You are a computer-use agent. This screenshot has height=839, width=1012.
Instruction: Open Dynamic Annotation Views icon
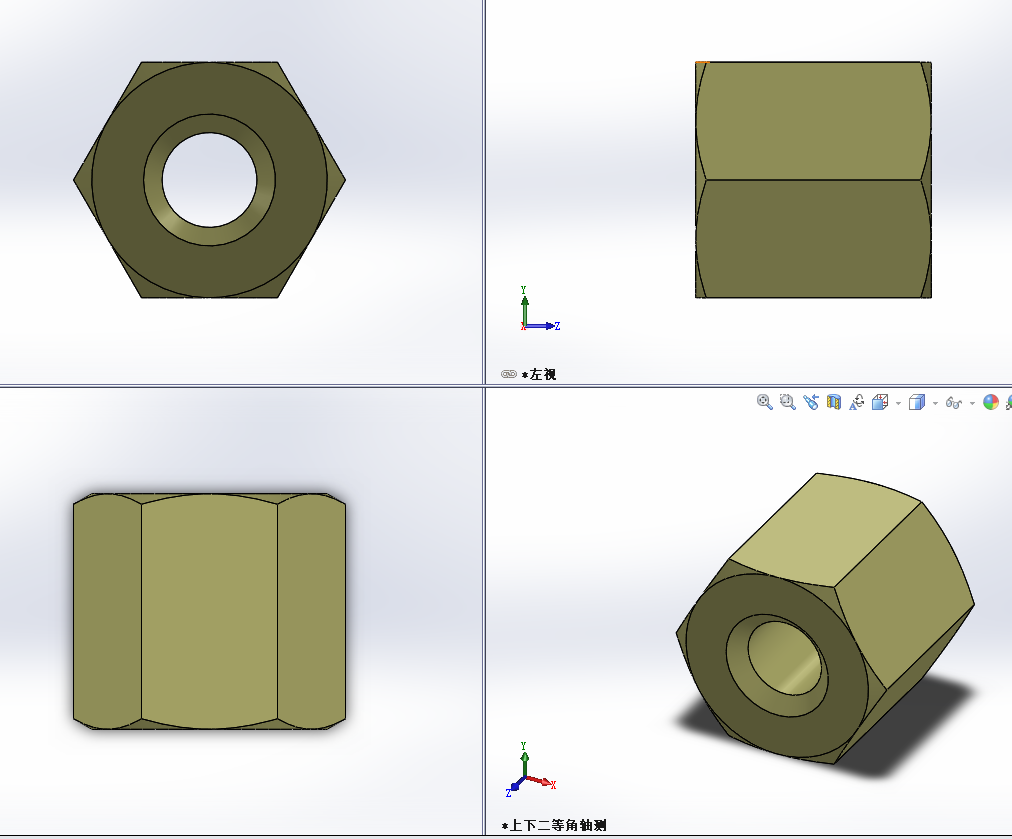click(856, 403)
